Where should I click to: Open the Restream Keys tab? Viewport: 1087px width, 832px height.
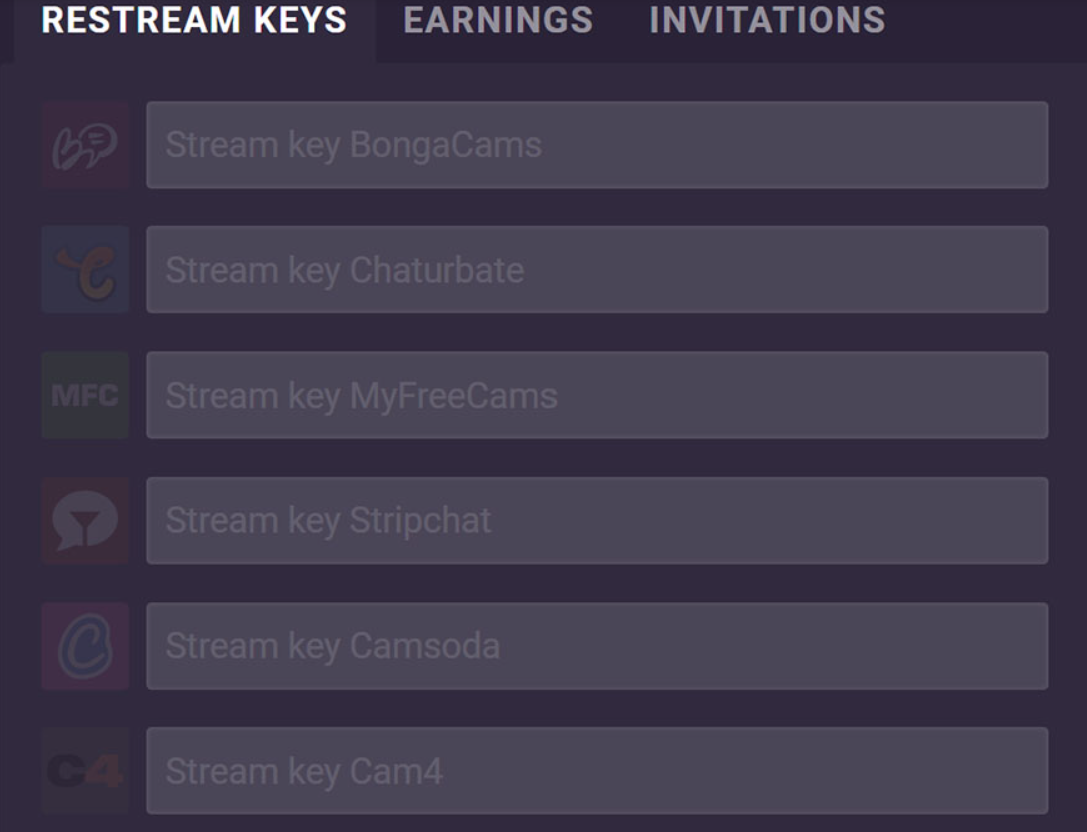coord(194,20)
